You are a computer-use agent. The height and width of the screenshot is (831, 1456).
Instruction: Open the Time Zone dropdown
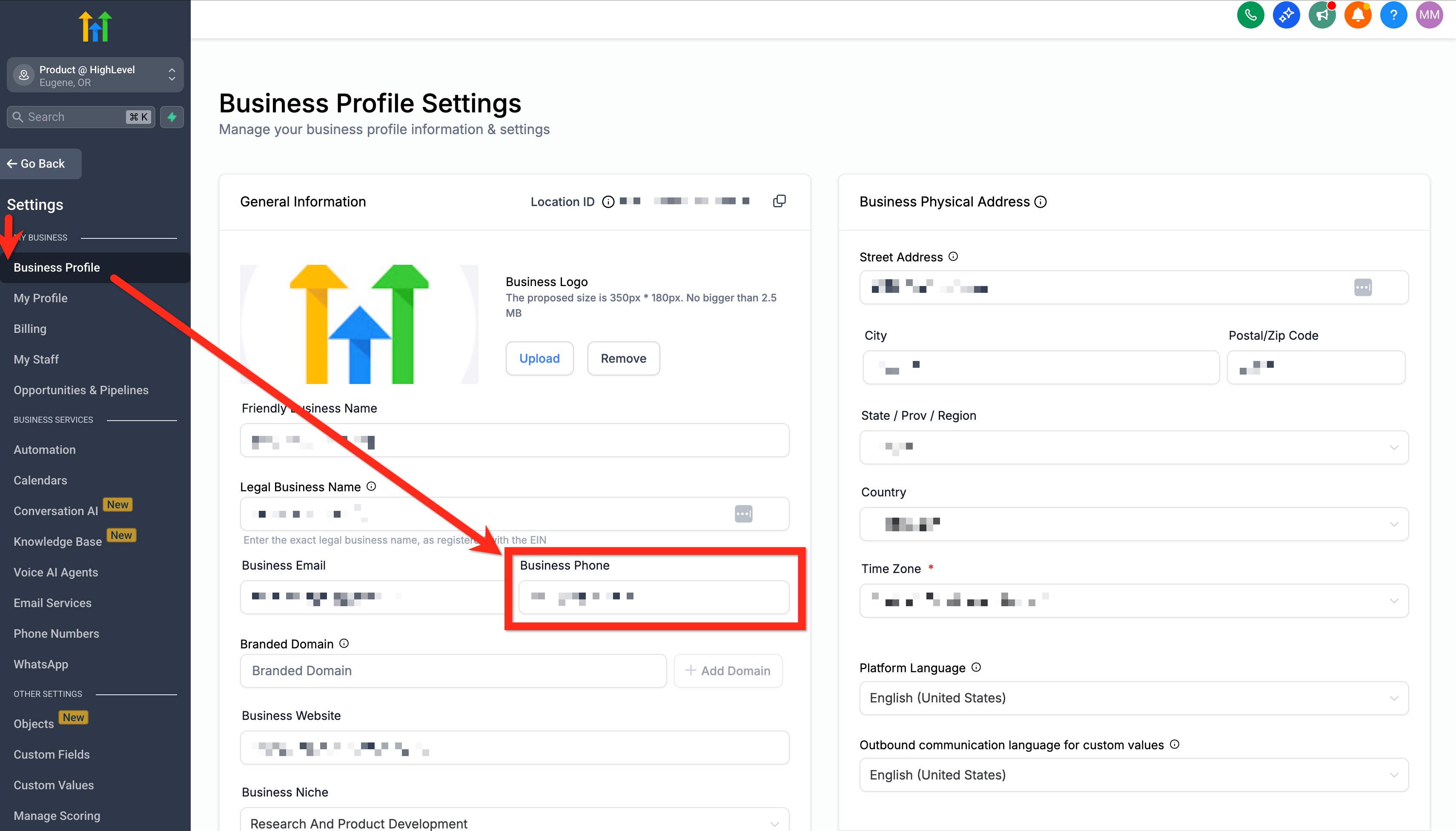point(1134,600)
